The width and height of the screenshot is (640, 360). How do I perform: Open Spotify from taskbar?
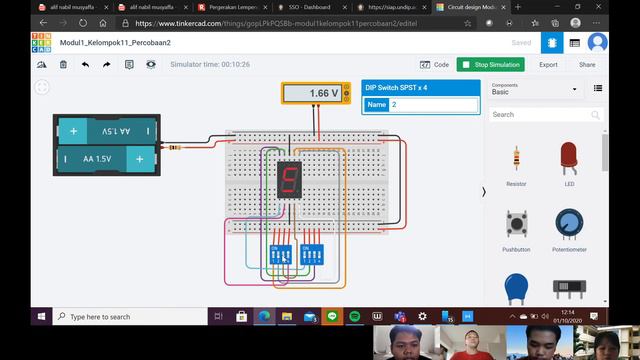click(355, 316)
